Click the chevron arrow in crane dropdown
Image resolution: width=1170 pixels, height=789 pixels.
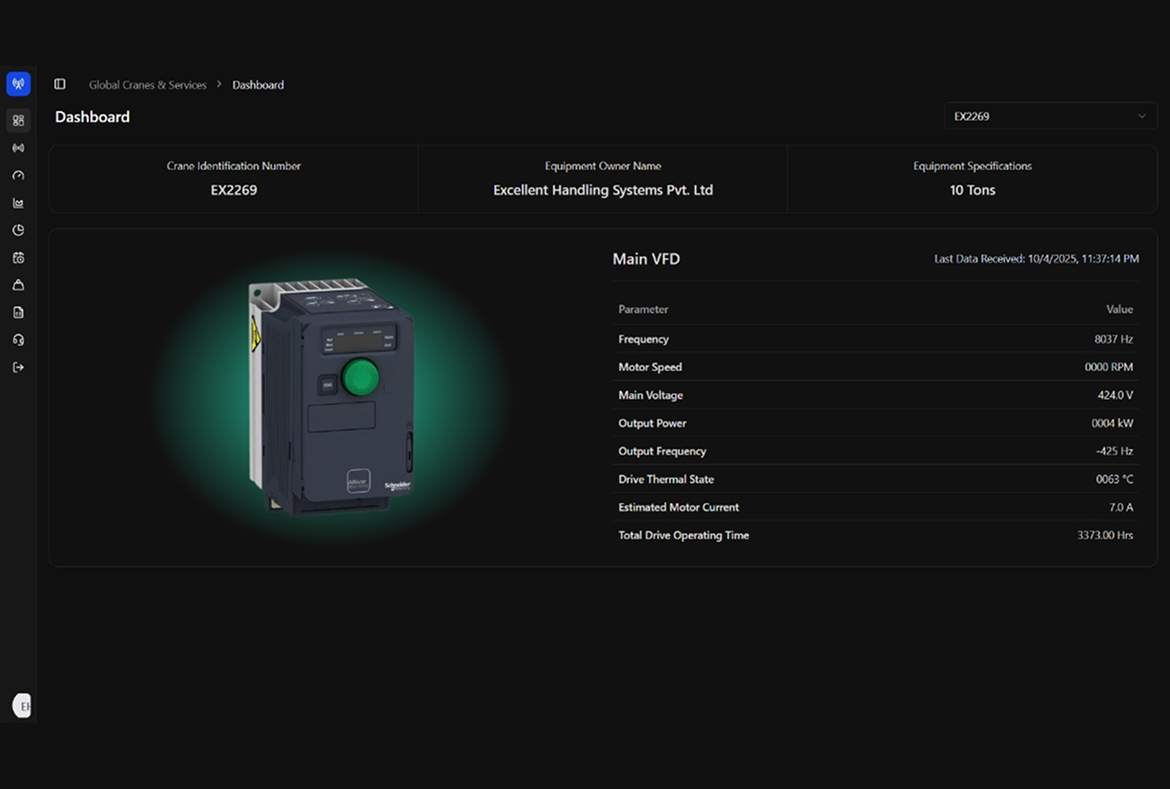[x=1141, y=116]
